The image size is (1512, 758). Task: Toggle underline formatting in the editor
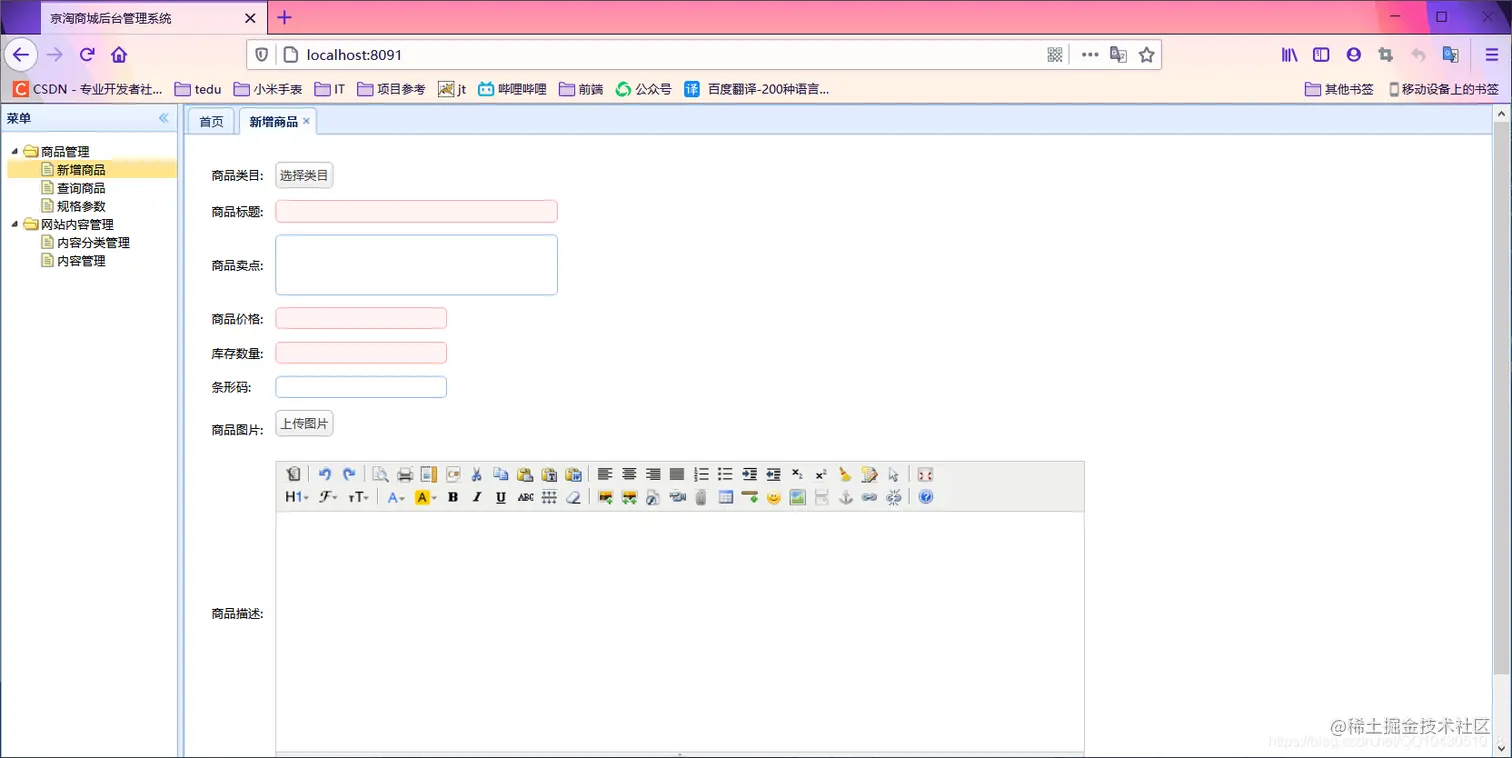(x=501, y=497)
